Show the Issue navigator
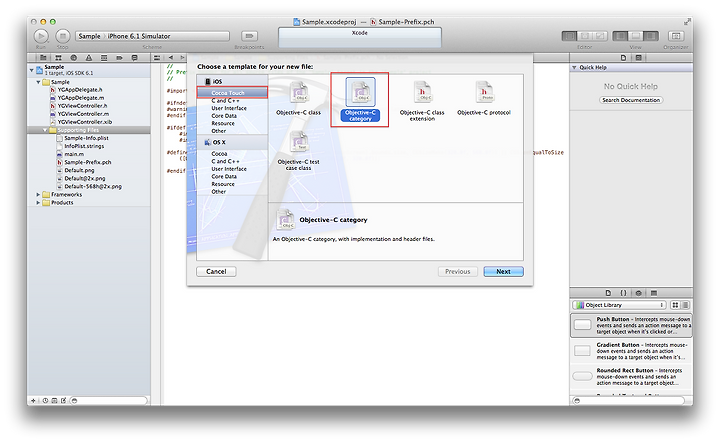 click(x=89, y=58)
